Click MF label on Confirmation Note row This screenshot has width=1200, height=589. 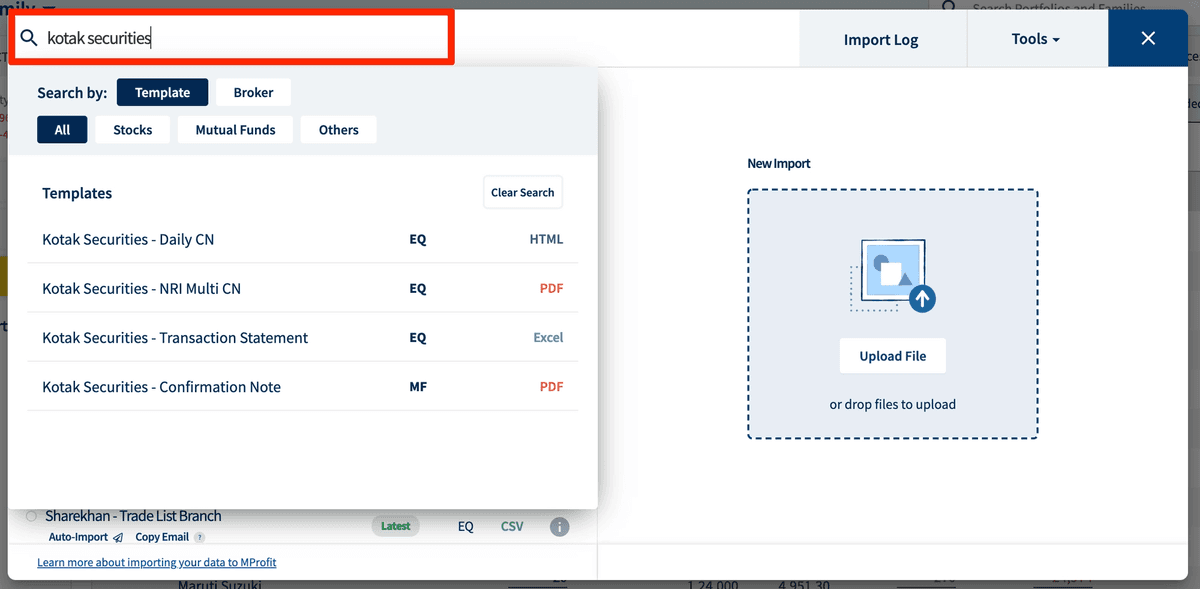pos(418,386)
